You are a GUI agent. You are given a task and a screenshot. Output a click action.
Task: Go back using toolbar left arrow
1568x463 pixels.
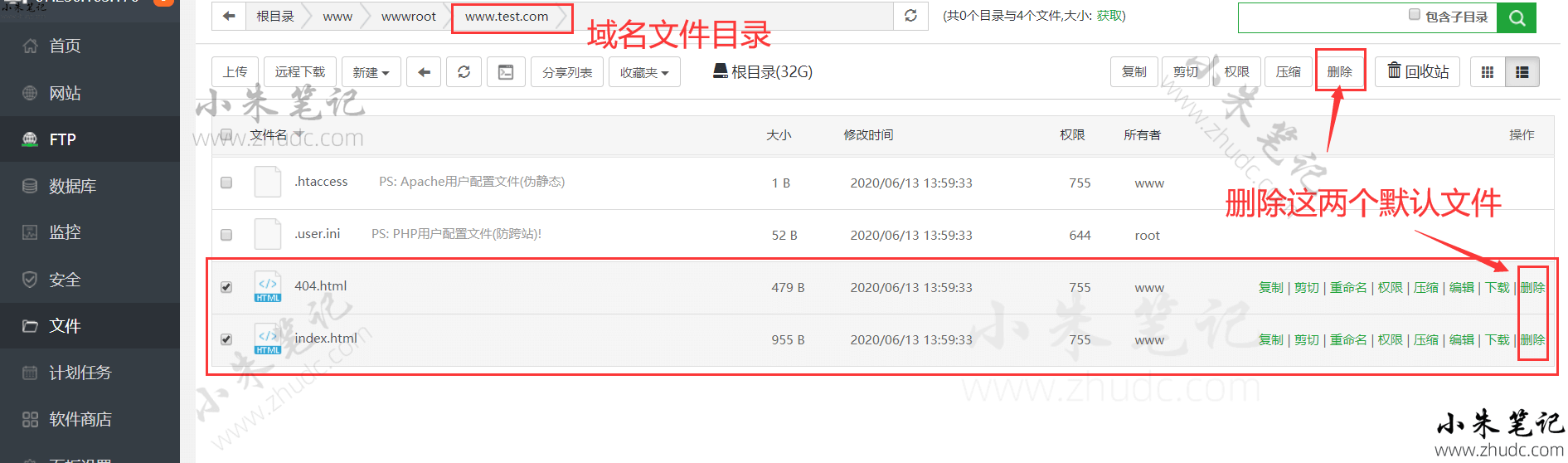pyautogui.click(x=424, y=72)
